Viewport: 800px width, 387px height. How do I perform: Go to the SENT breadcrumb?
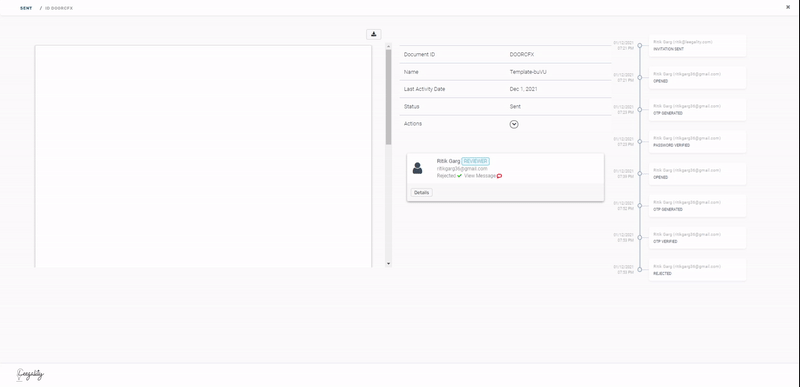point(26,8)
